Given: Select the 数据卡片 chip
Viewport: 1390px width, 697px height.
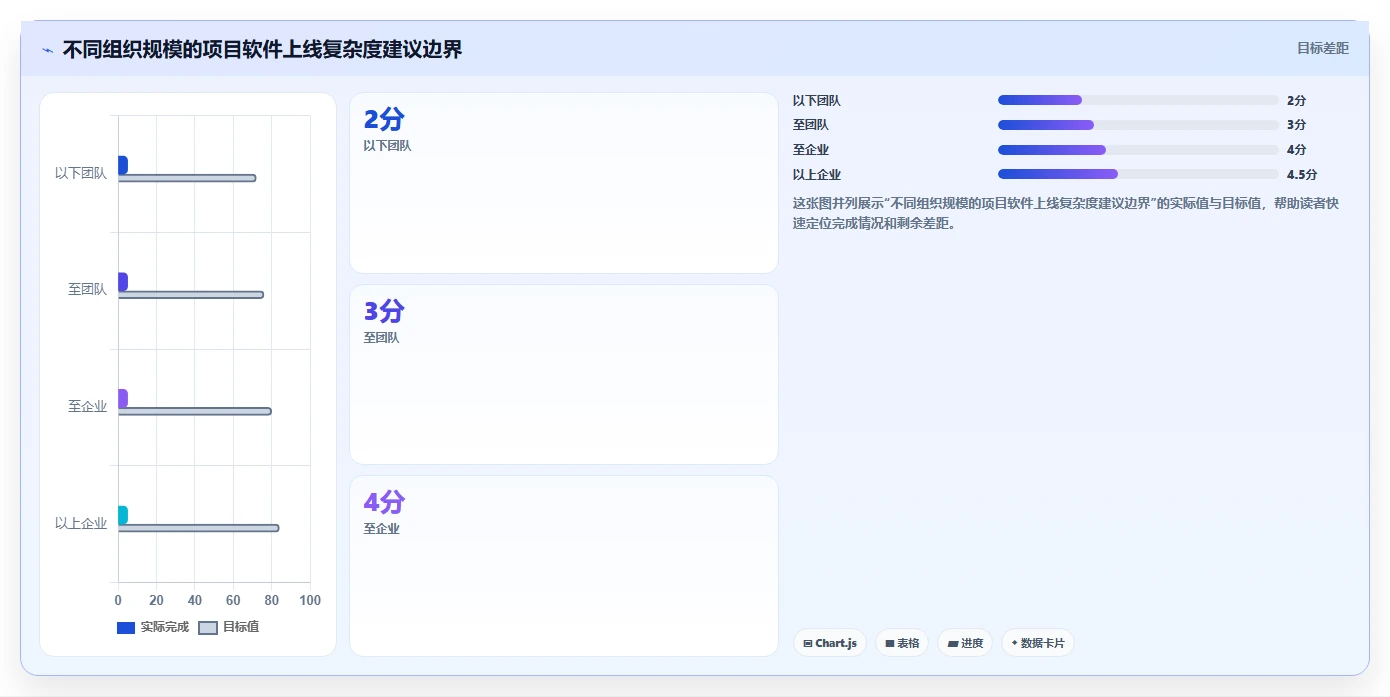Looking at the screenshot, I should [x=1038, y=643].
